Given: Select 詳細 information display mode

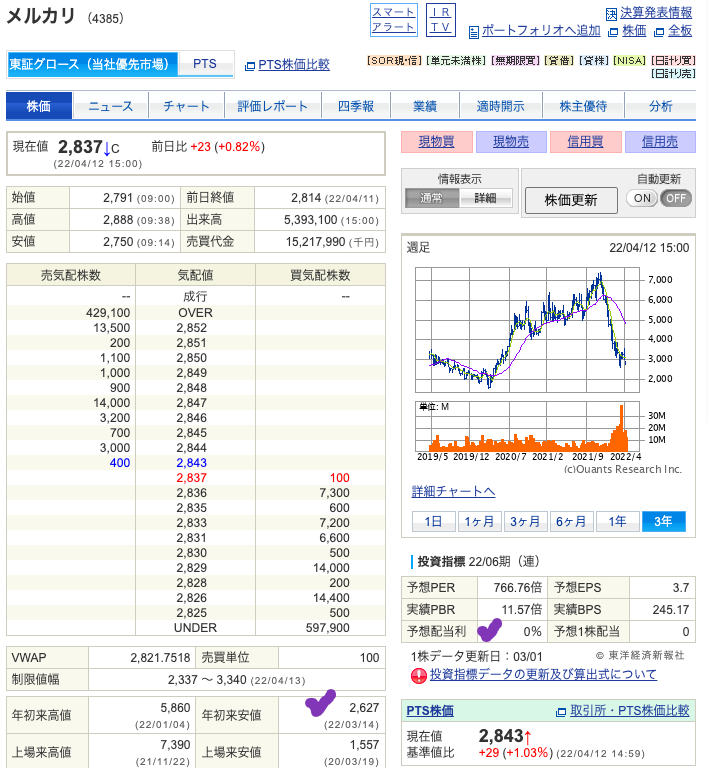Looking at the screenshot, I should coord(485,198).
